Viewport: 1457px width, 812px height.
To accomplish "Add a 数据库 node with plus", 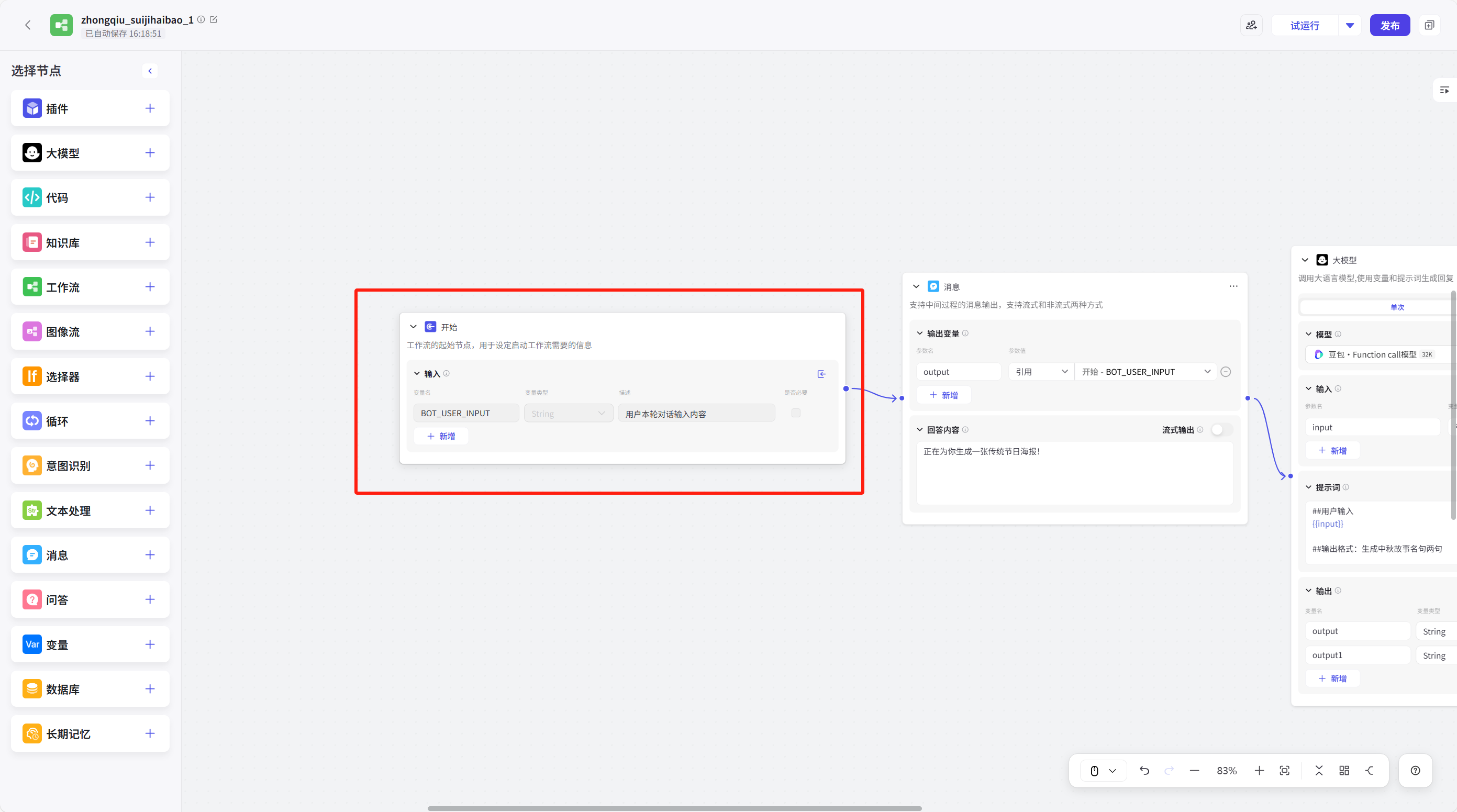I will 150,689.
